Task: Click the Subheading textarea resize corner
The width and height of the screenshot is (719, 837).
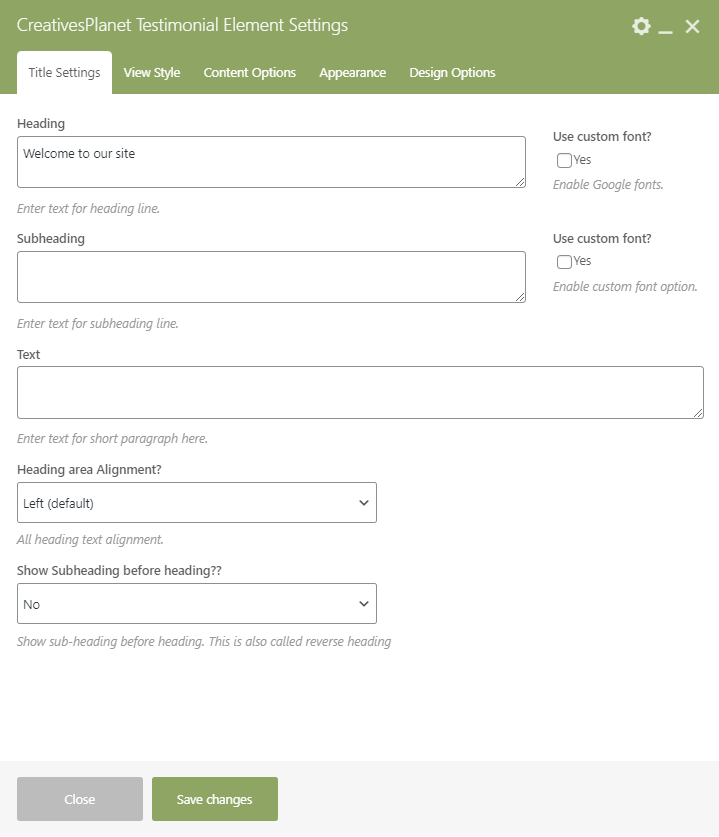Action: (520, 297)
